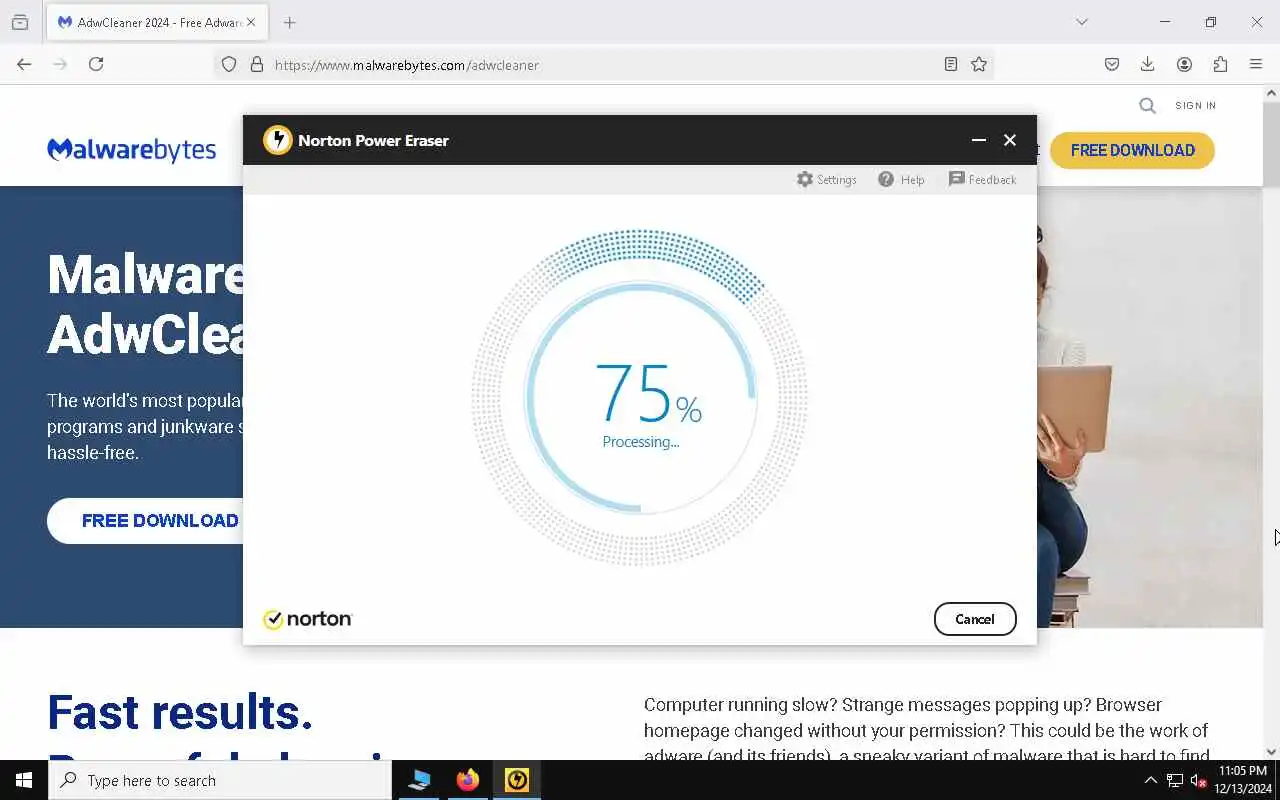Viewport: 1280px width, 800px height.
Task: Open the Save to Pocket button
Action: click(x=1112, y=64)
